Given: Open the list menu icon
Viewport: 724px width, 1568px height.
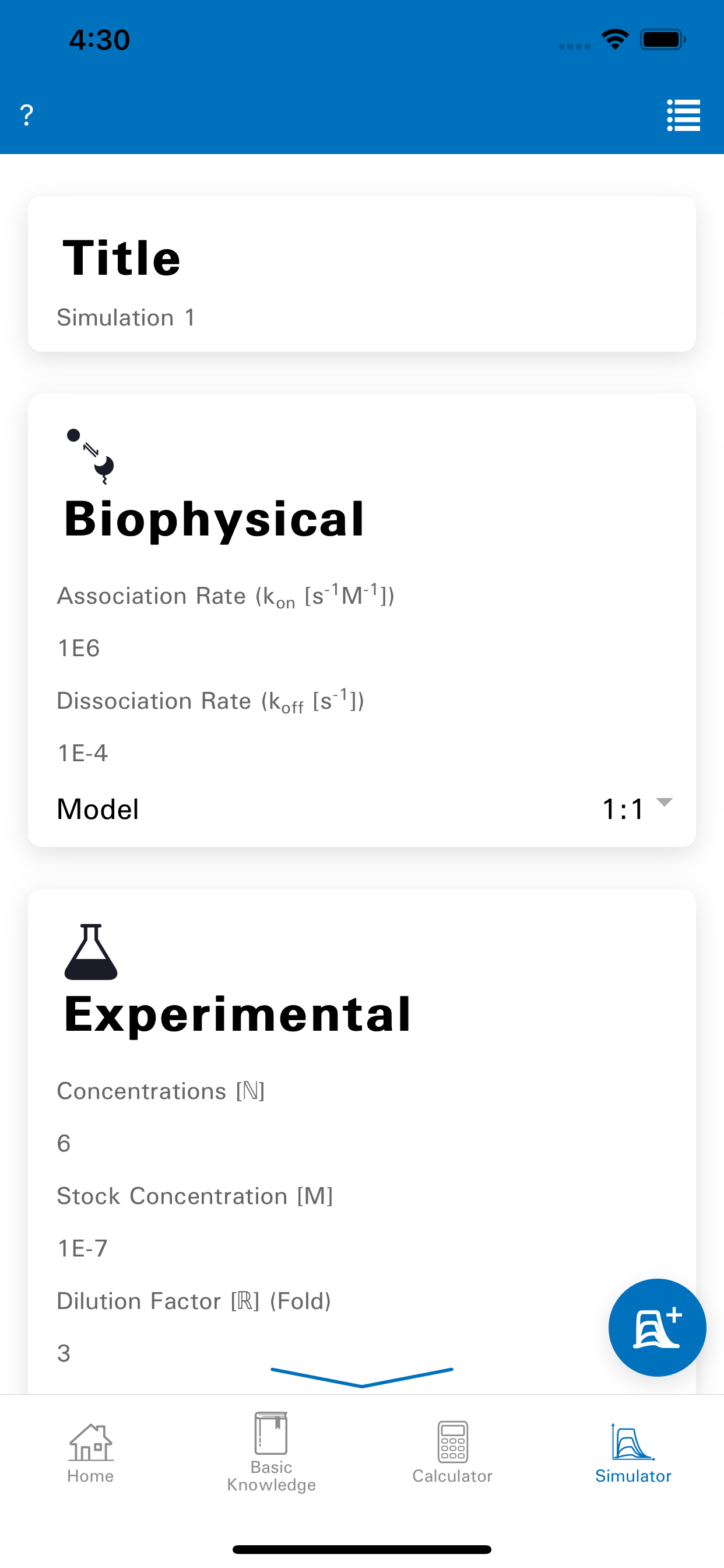Looking at the screenshot, I should pos(683,115).
